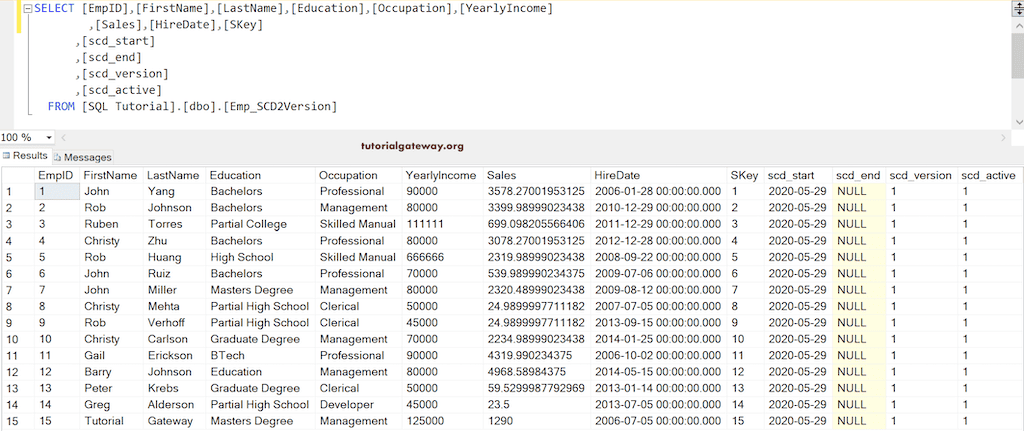The height and width of the screenshot is (431, 1024).
Task: Switch to the Messages tab
Action: [x=83, y=157]
